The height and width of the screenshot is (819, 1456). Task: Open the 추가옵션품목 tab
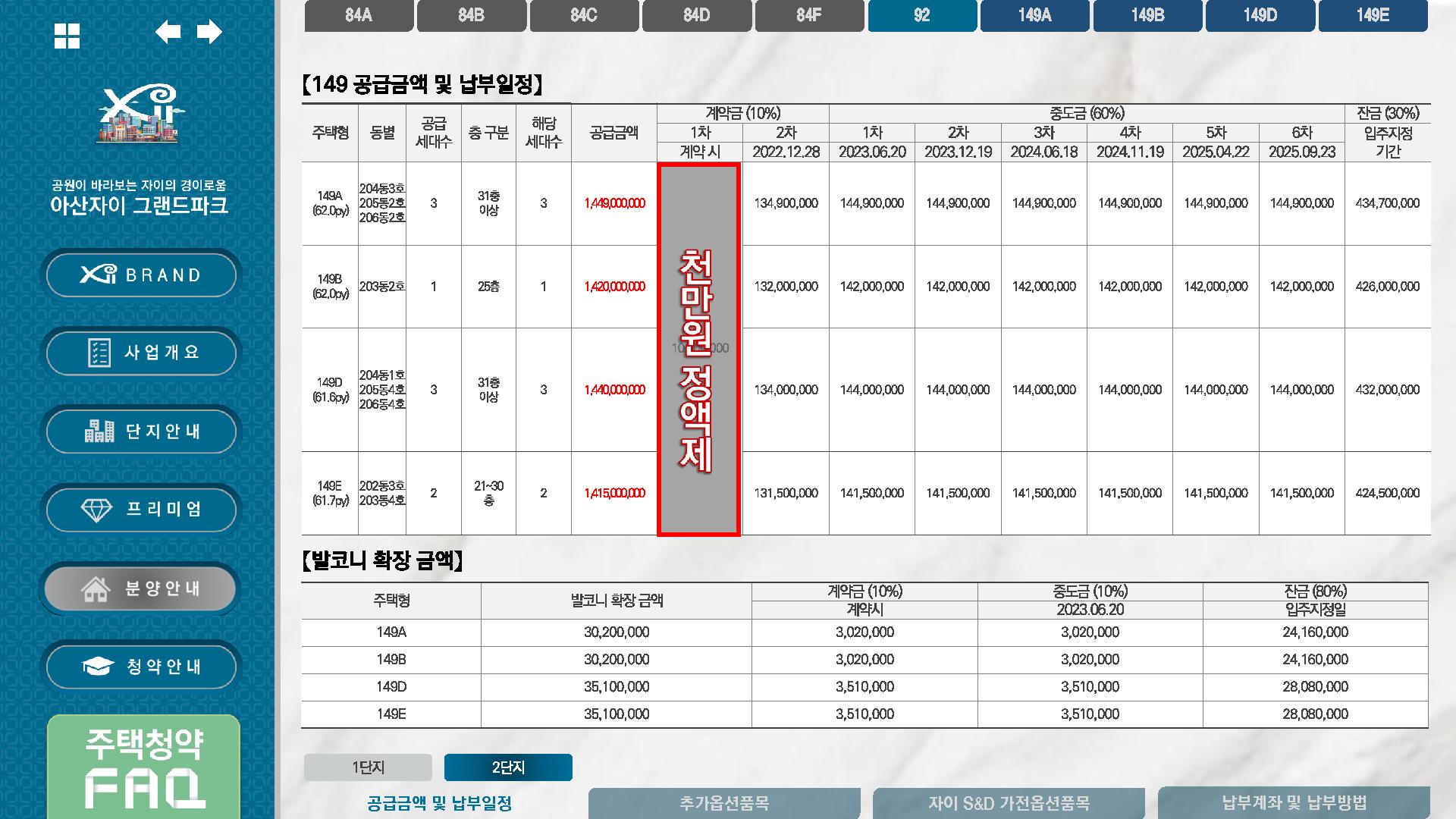coord(724,803)
